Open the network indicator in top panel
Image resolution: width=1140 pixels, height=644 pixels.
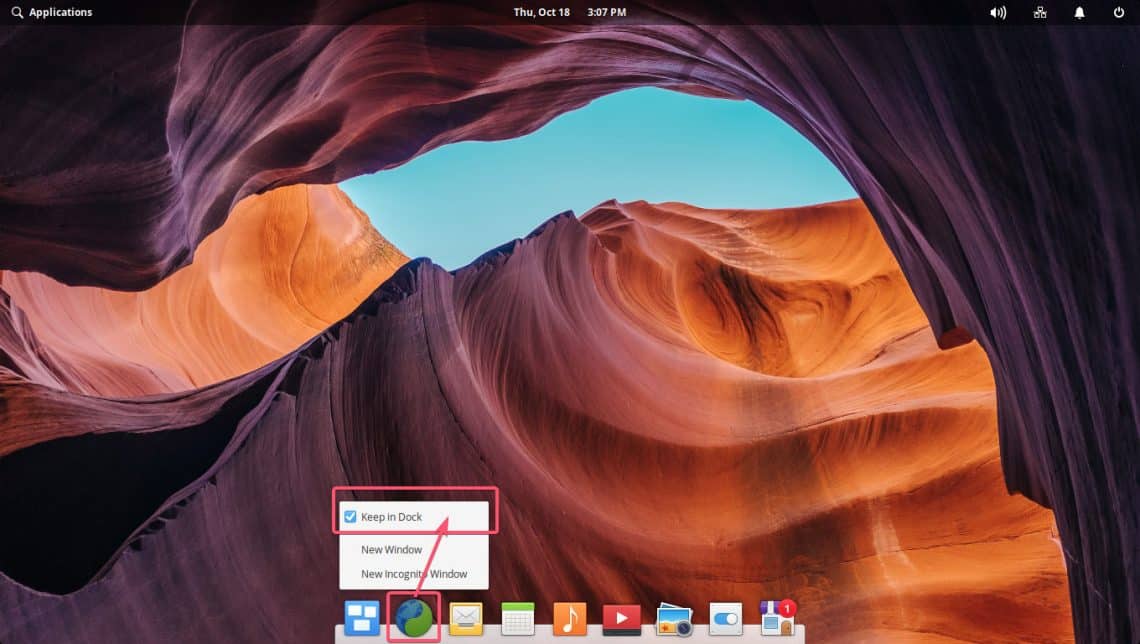(1040, 12)
